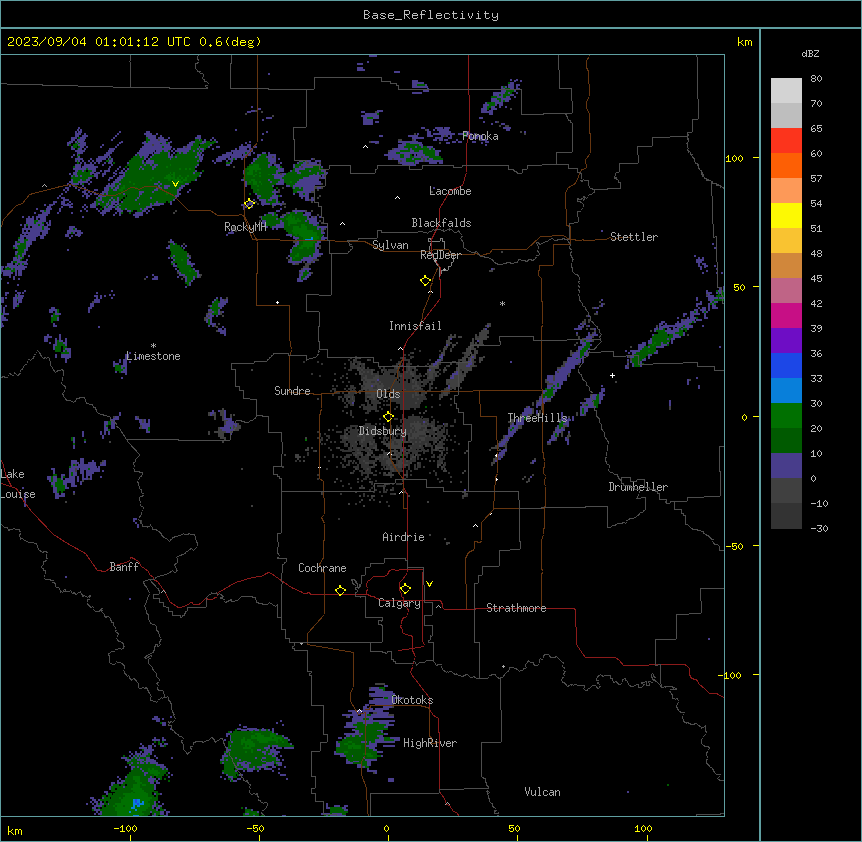Click the Sylvan label
The height and width of the screenshot is (842, 862).
[390, 245]
